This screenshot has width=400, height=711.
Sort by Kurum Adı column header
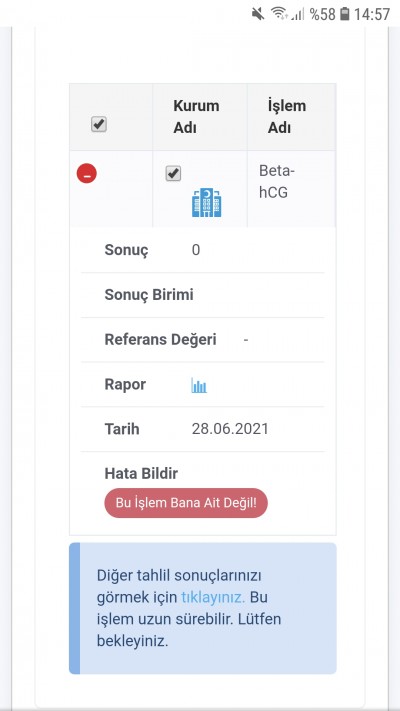[x=196, y=117]
